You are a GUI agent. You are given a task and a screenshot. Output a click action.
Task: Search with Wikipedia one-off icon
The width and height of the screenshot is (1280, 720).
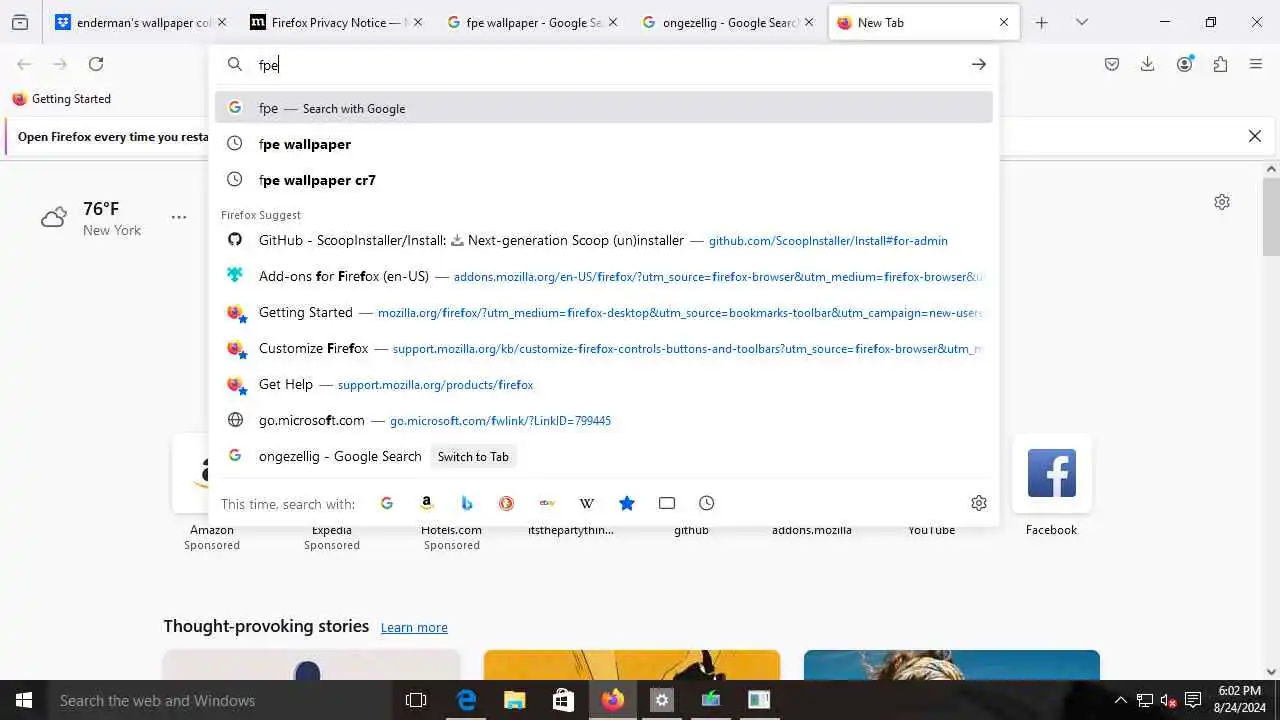(x=587, y=503)
